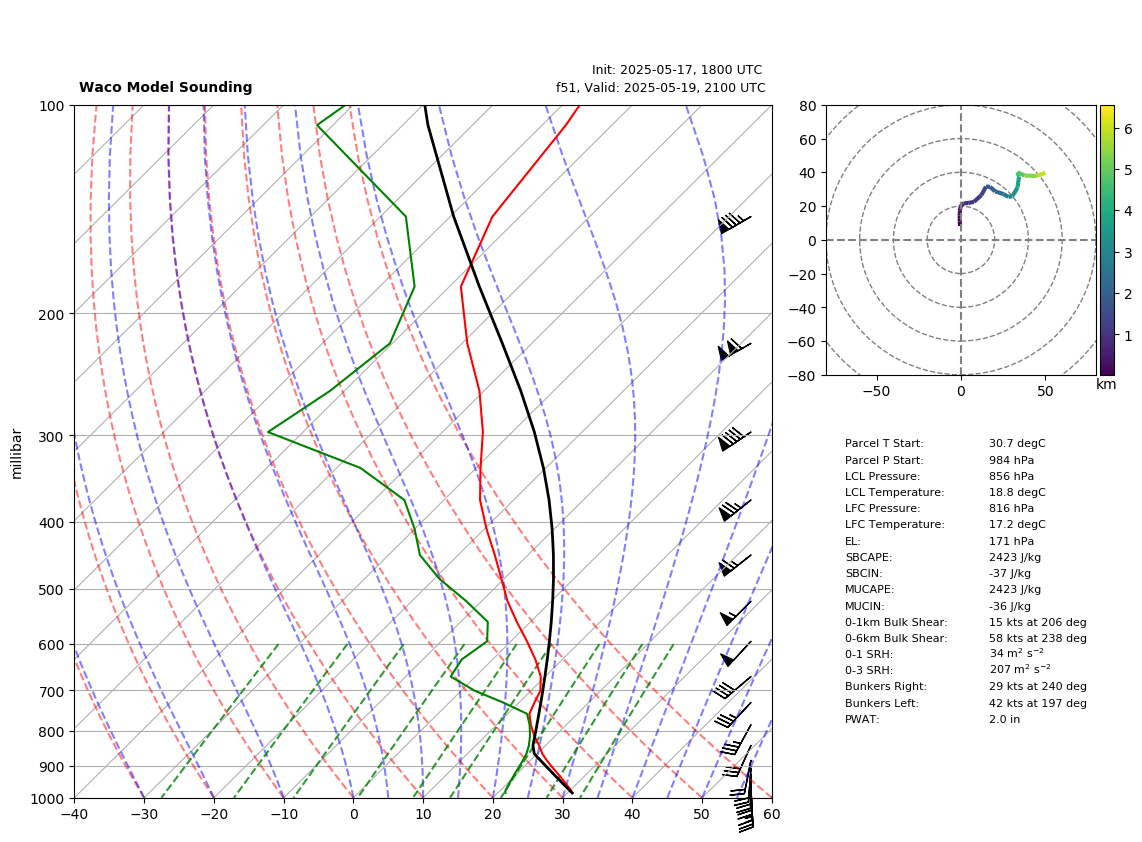Click the 2423 J/kg value beside SBCAPE
Image resolution: width=1142 pixels, height=842 pixels.
coord(1015,557)
